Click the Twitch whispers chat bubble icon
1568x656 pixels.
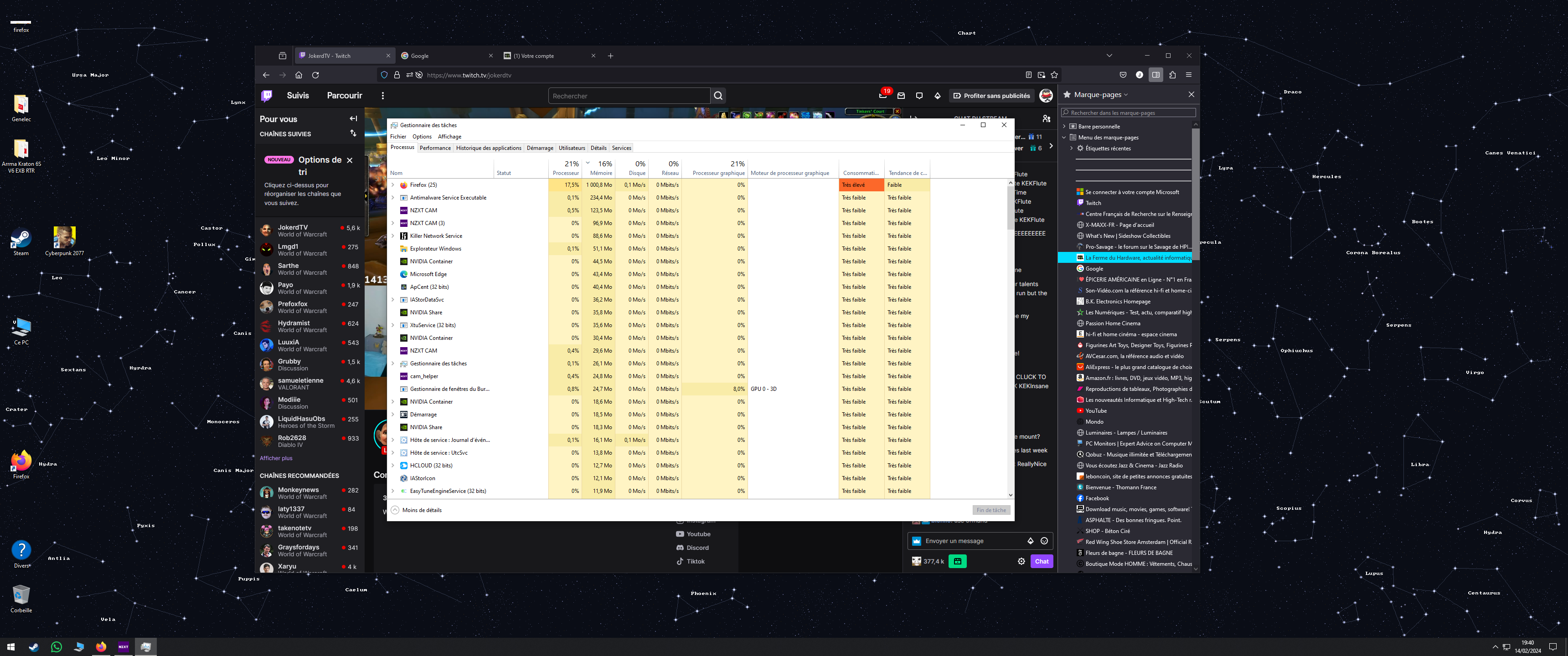coord(919,96)
